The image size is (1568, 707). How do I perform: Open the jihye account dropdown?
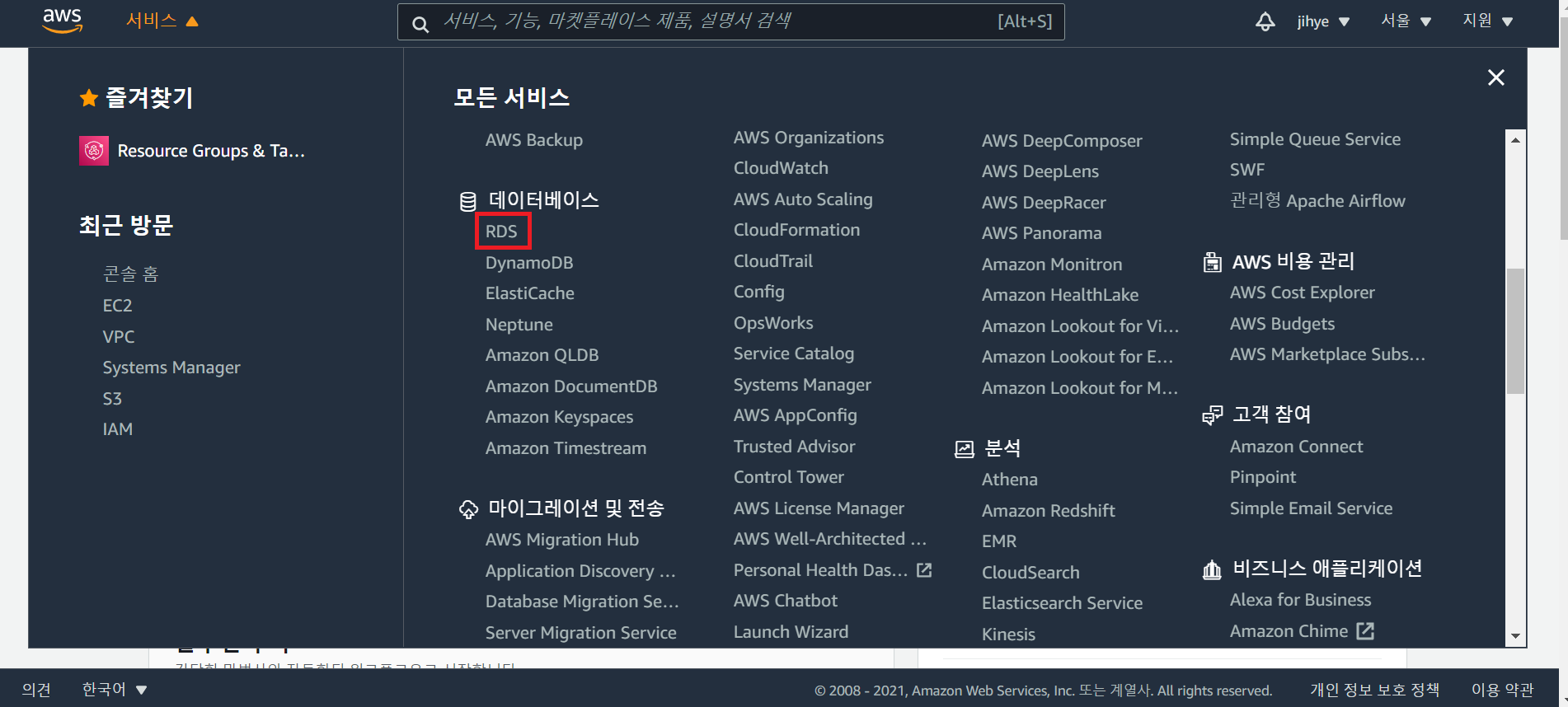coord(1323,21)
